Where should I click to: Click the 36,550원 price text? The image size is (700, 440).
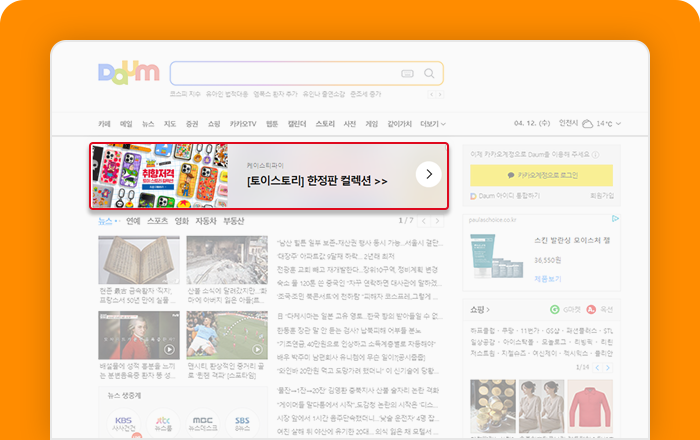(548, 260)
